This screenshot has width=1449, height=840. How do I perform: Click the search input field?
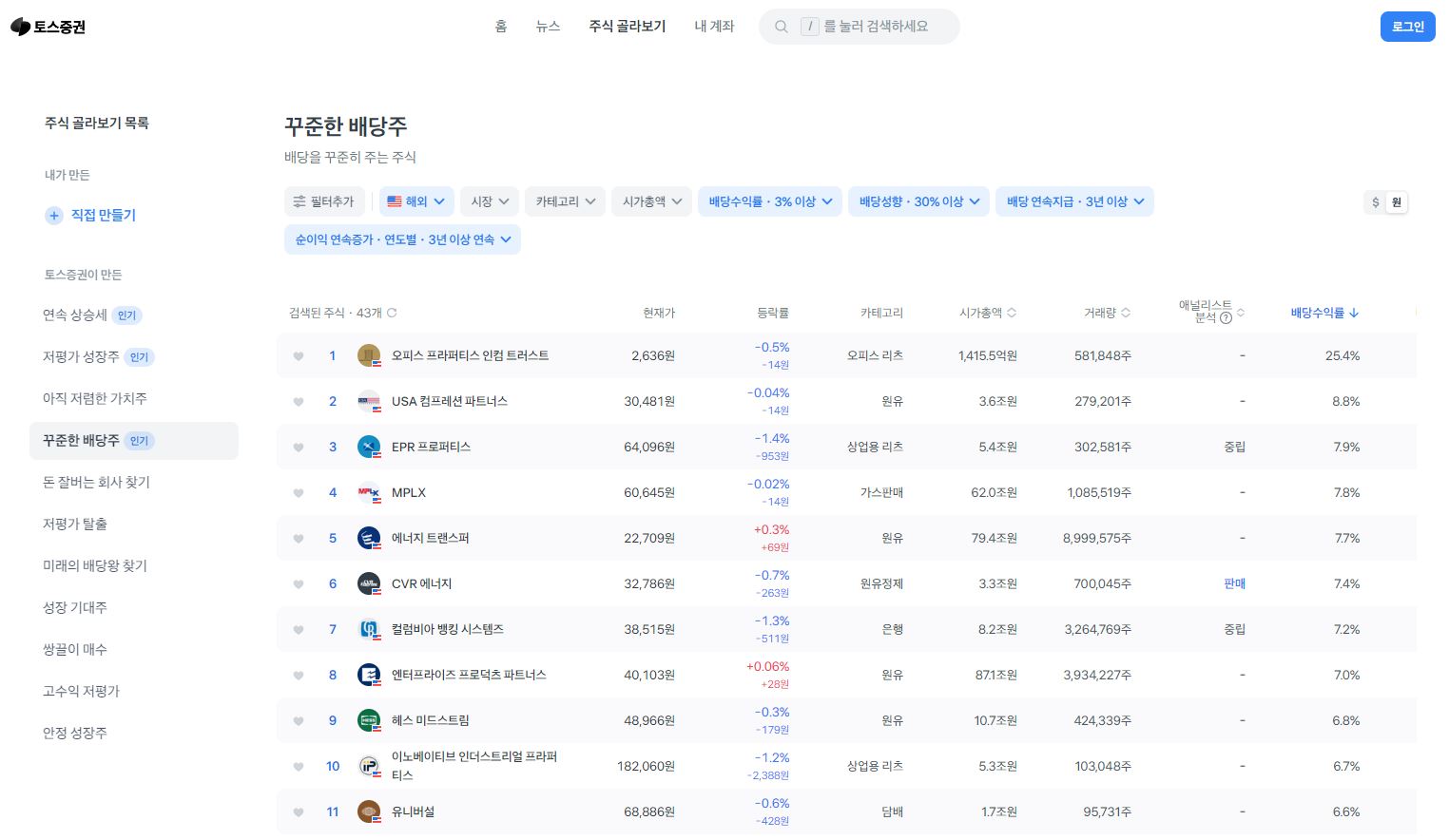[860, 27]
